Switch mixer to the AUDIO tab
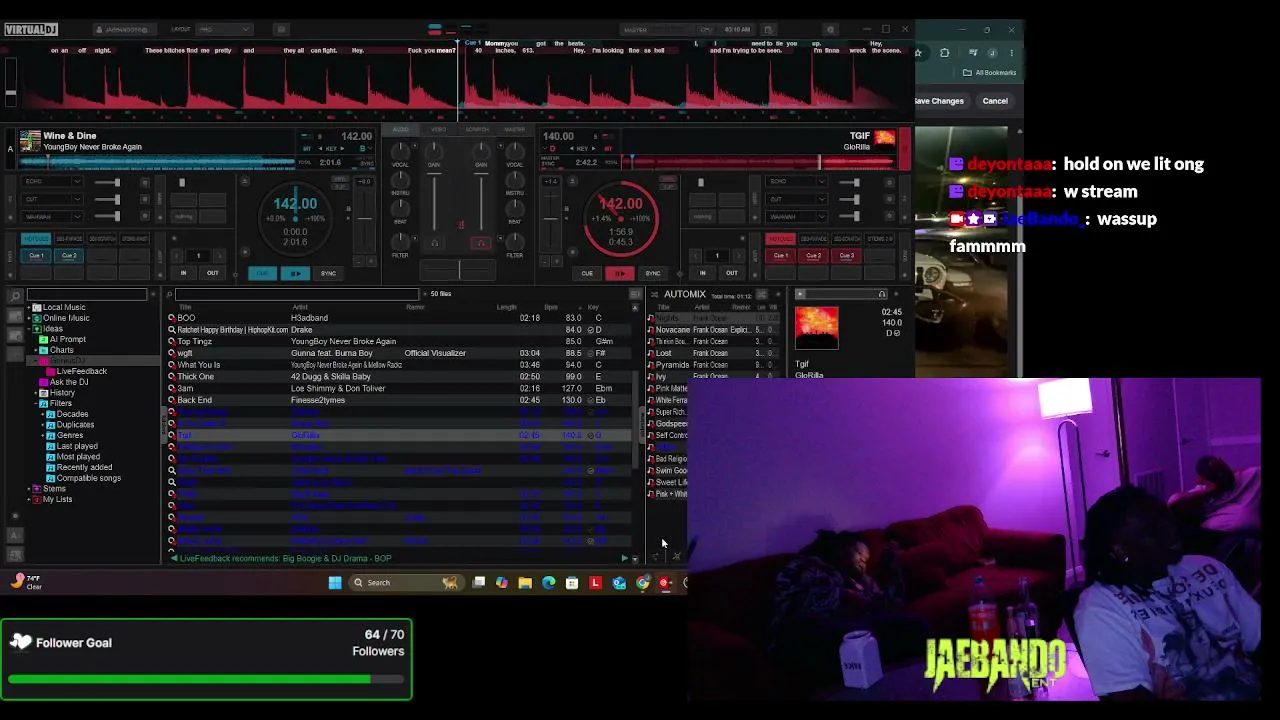1280x720 pixels. pyautogui.click(x=401, y=129)
